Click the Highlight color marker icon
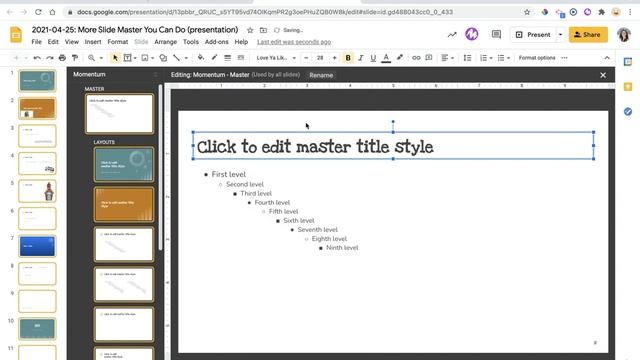640x360 pixels. tap(400, 58)
